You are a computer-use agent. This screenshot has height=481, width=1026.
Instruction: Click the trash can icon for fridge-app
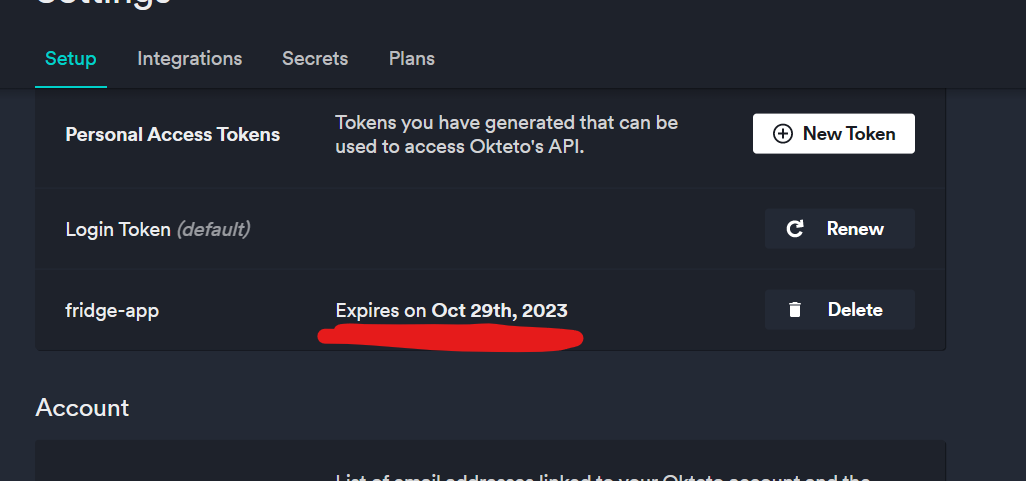[795, 310]
